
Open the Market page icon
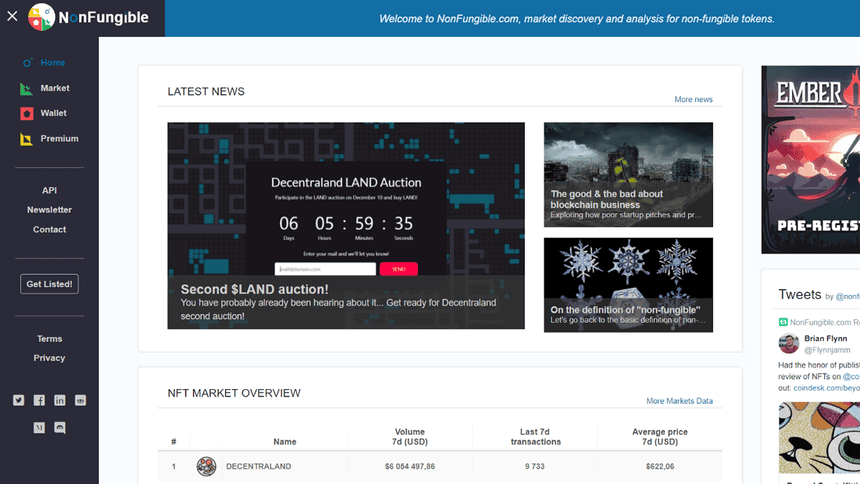point(27,88)
